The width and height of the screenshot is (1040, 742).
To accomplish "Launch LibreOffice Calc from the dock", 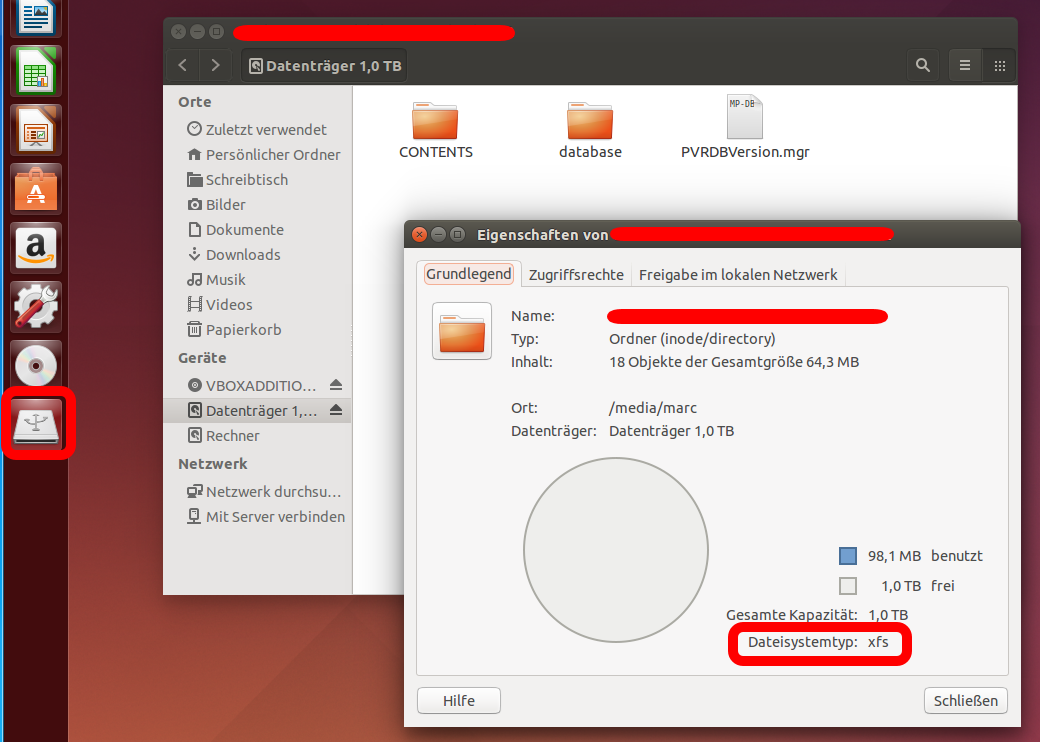I will [x=35, y=71].
